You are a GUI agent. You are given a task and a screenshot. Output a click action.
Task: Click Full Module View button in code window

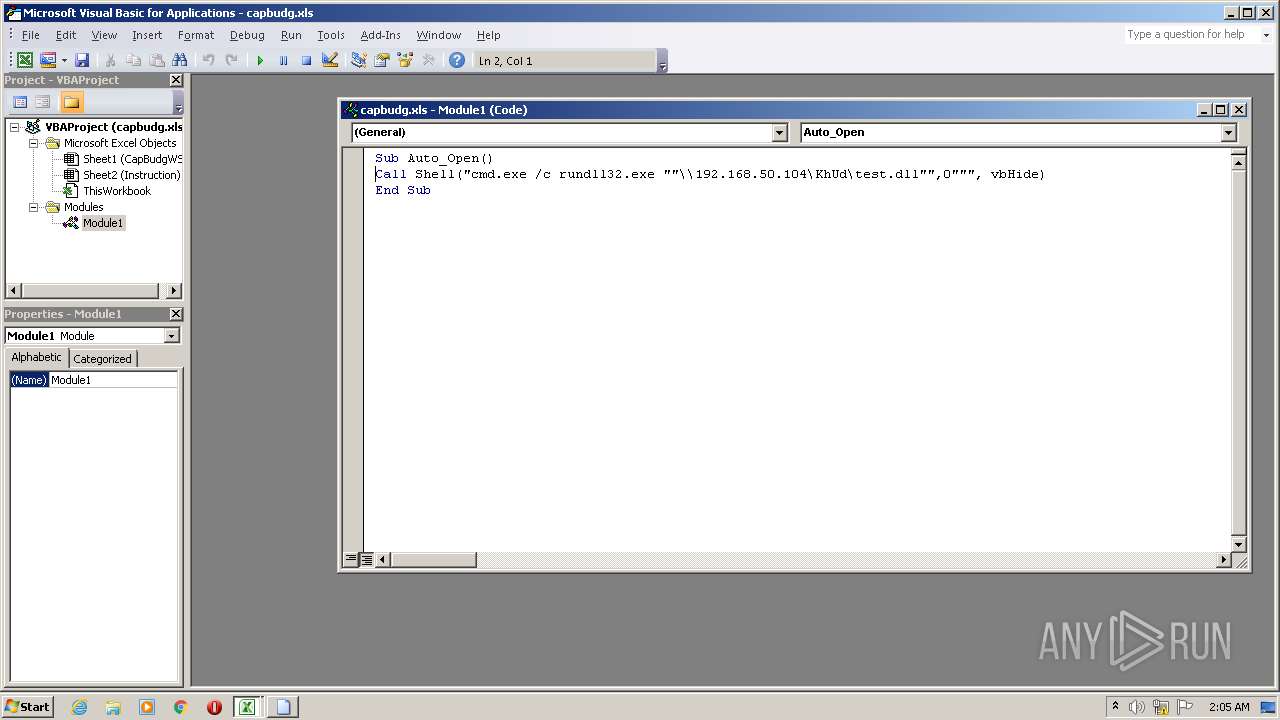click(x=366, y=560)
